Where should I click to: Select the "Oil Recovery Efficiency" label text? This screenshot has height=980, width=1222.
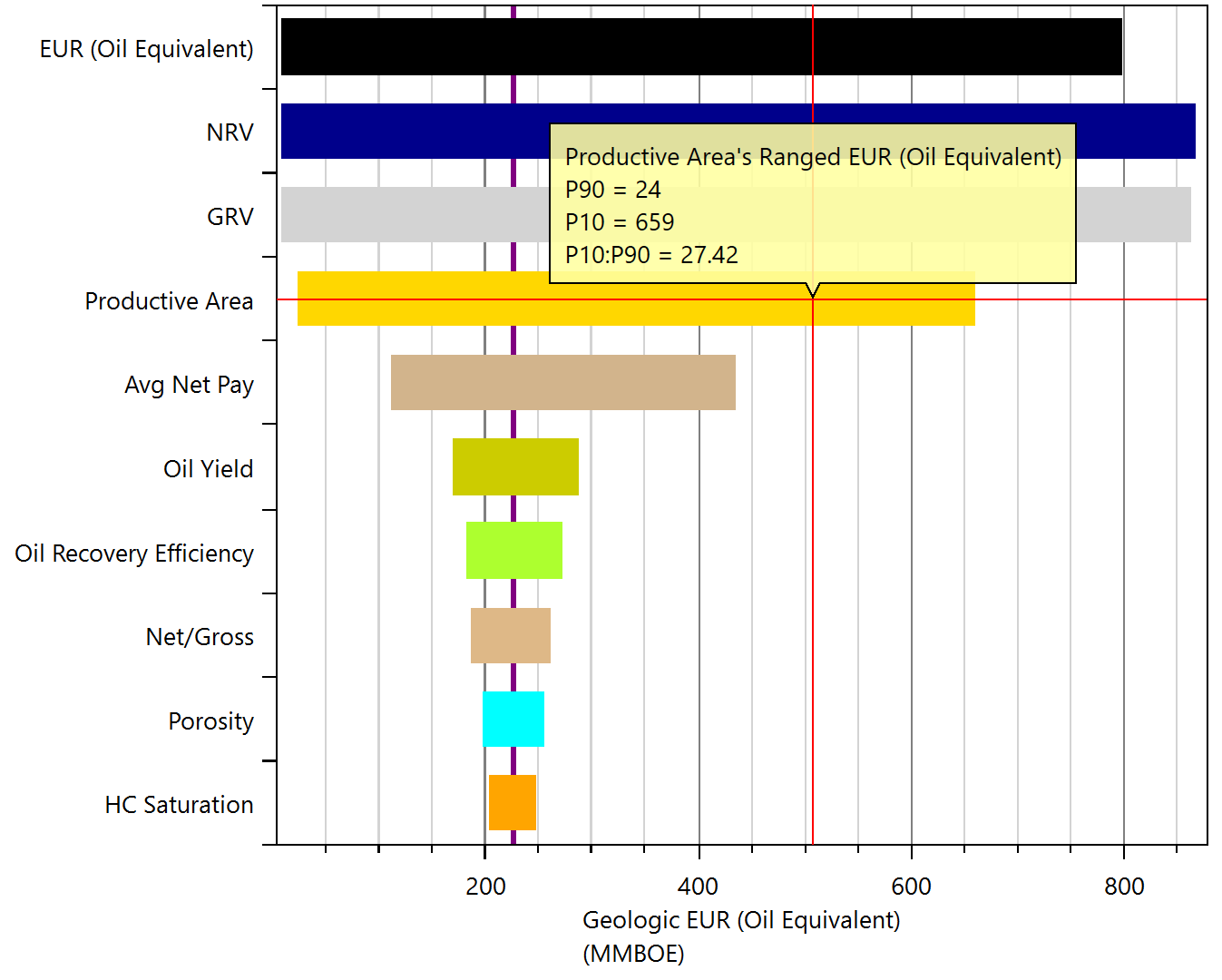pyautogui.click(x=134, y=554)
